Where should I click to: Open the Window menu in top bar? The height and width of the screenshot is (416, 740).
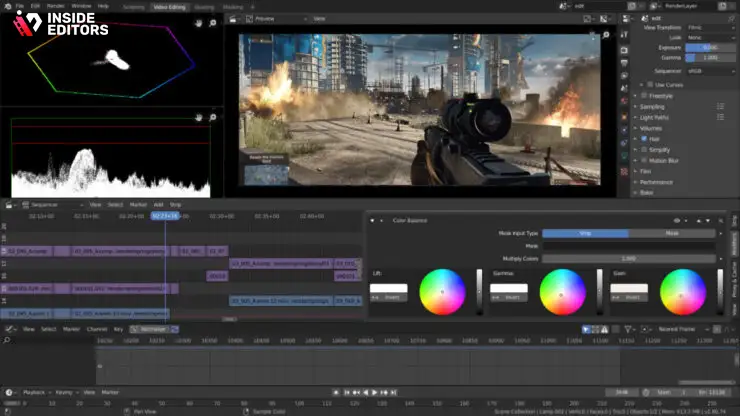click(81, 6)
